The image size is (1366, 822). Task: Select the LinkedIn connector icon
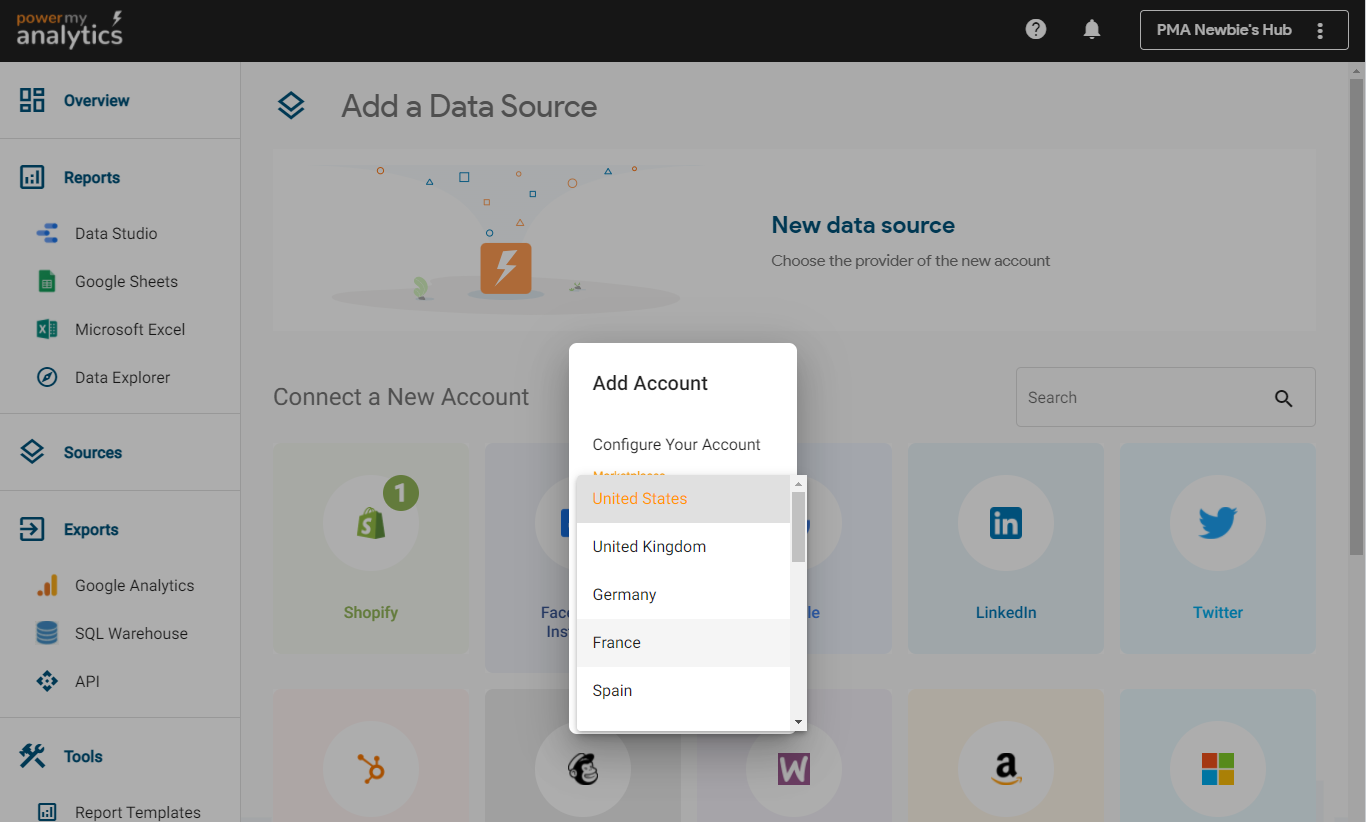pyautogui.click(x=1005, y=523)
